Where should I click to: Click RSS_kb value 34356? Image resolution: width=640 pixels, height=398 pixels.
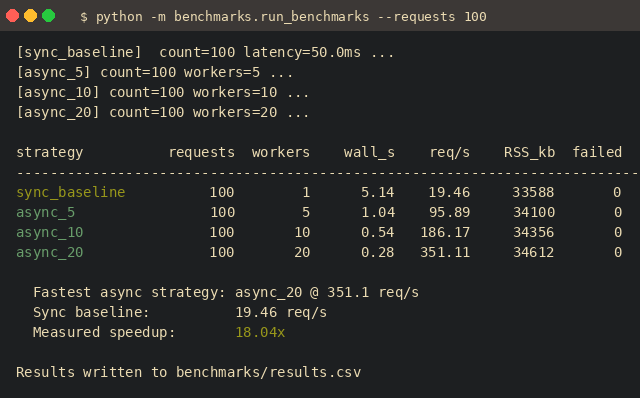[533, 232]
